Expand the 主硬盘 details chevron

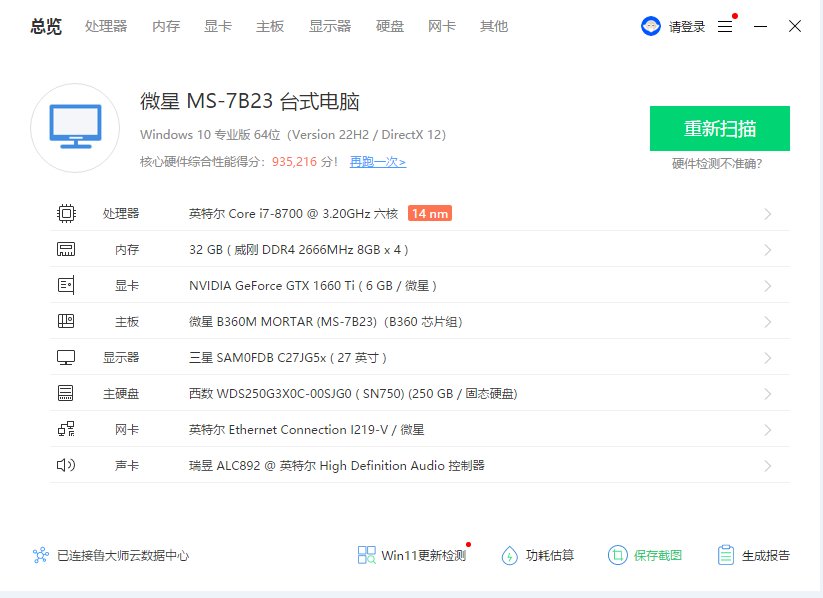(768, 394)
